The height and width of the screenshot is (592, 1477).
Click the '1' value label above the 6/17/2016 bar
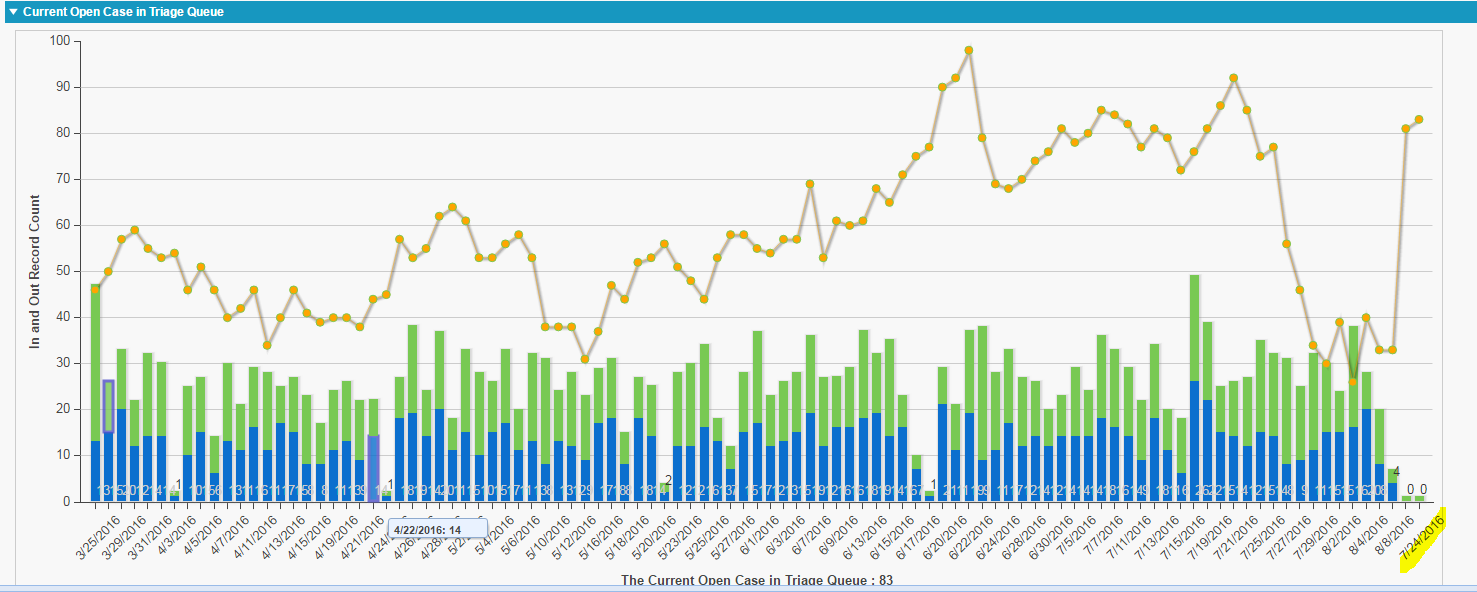(933, 484)
